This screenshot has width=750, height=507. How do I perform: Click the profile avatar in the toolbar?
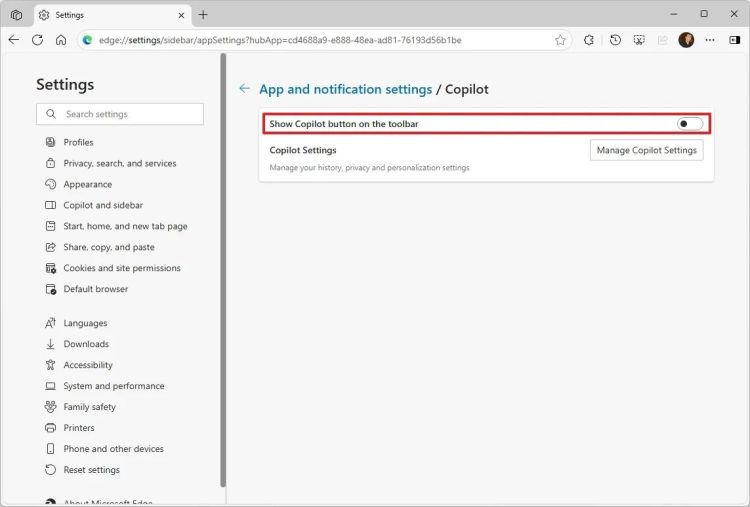pyautogui.click(x=686, y=40)
